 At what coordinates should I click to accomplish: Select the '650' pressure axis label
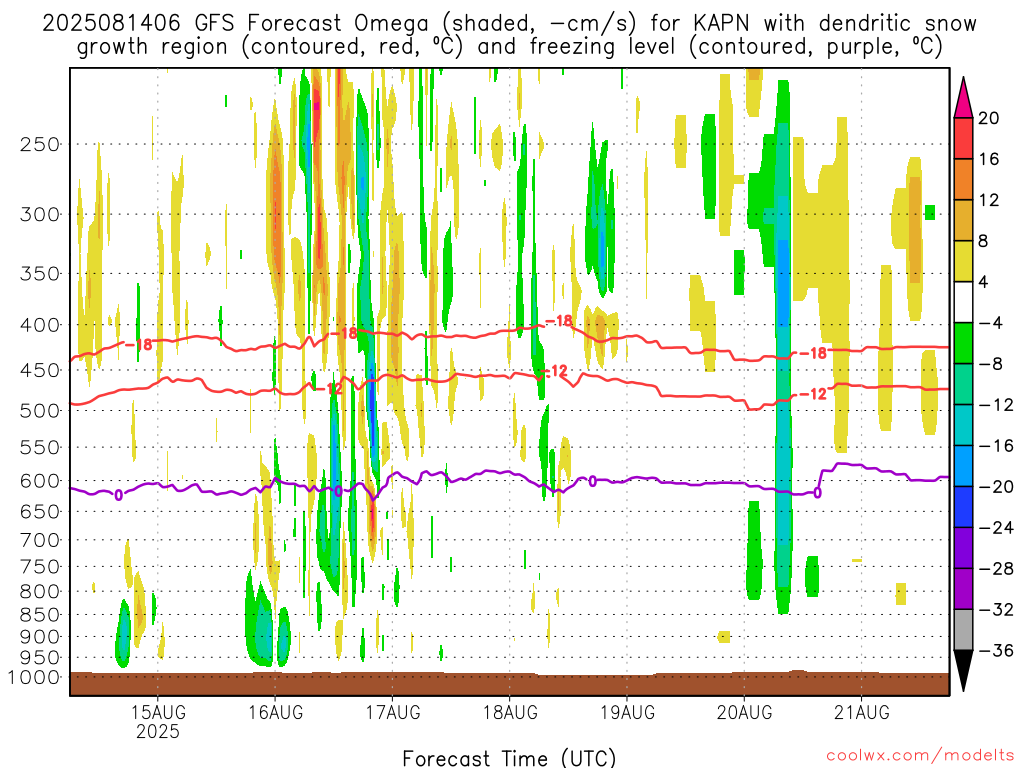tap(39, 511)
